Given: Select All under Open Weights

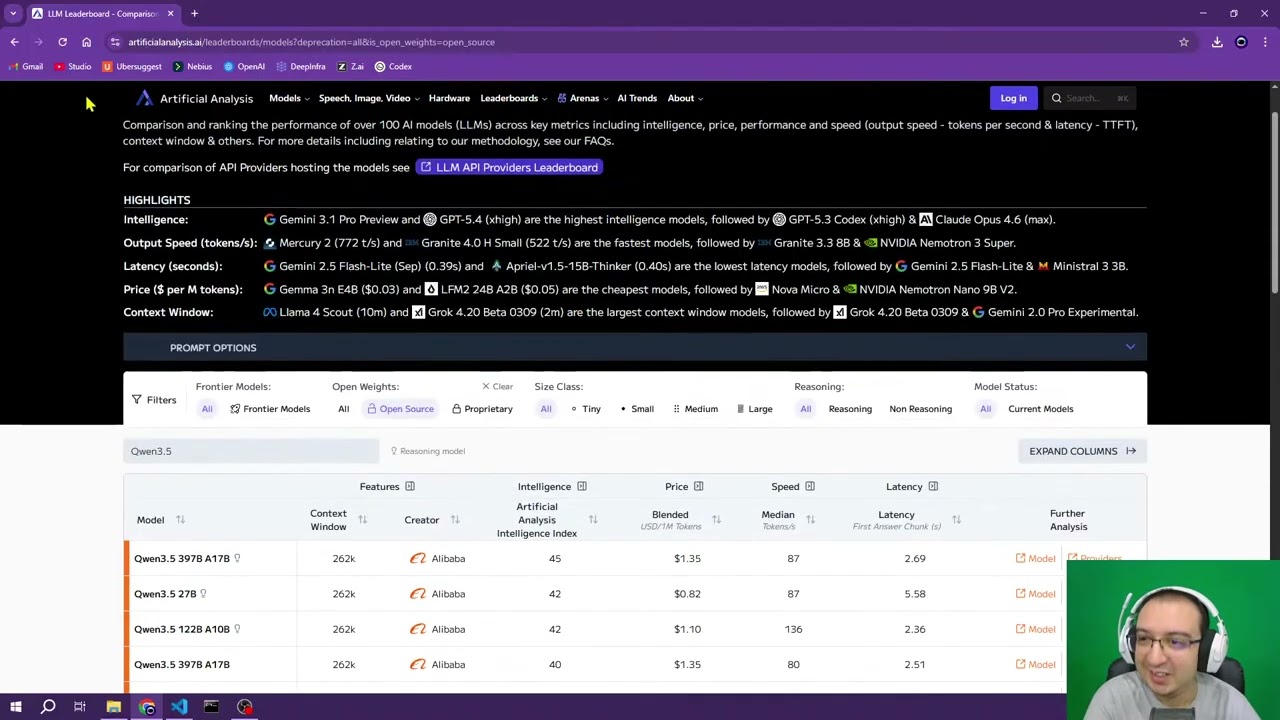Looking at the screenshot, I should [343, 409].
